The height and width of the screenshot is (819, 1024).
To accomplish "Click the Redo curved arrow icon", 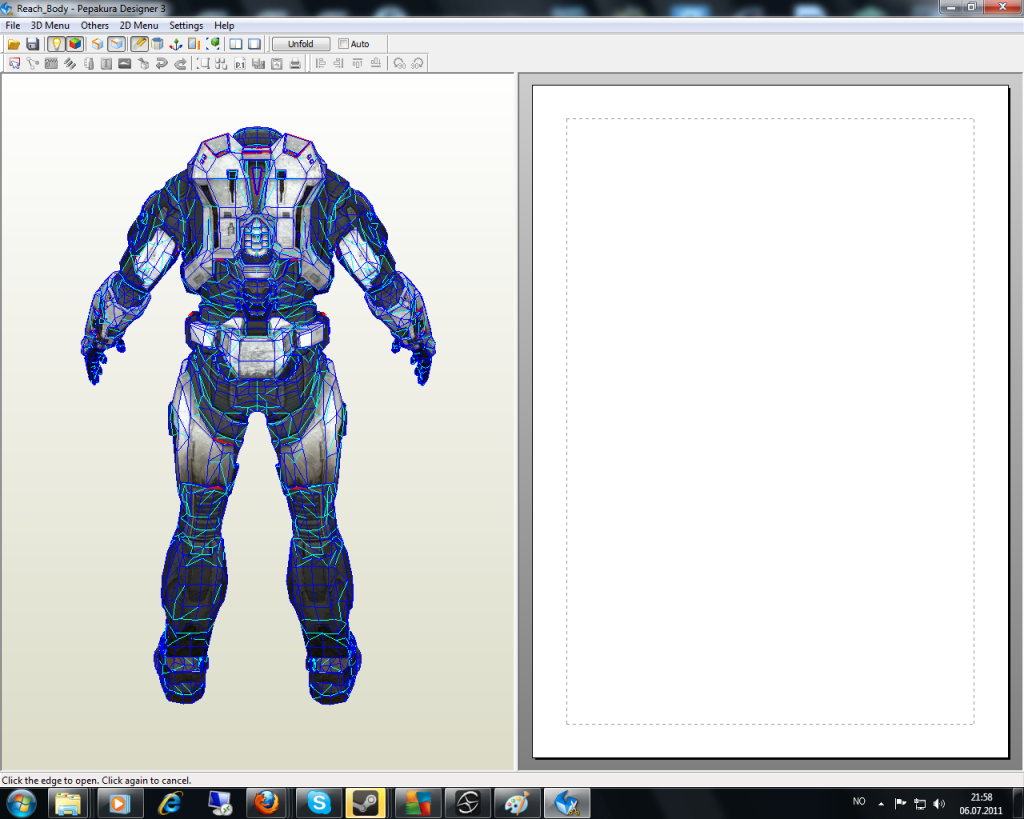I will click(180, 63).
